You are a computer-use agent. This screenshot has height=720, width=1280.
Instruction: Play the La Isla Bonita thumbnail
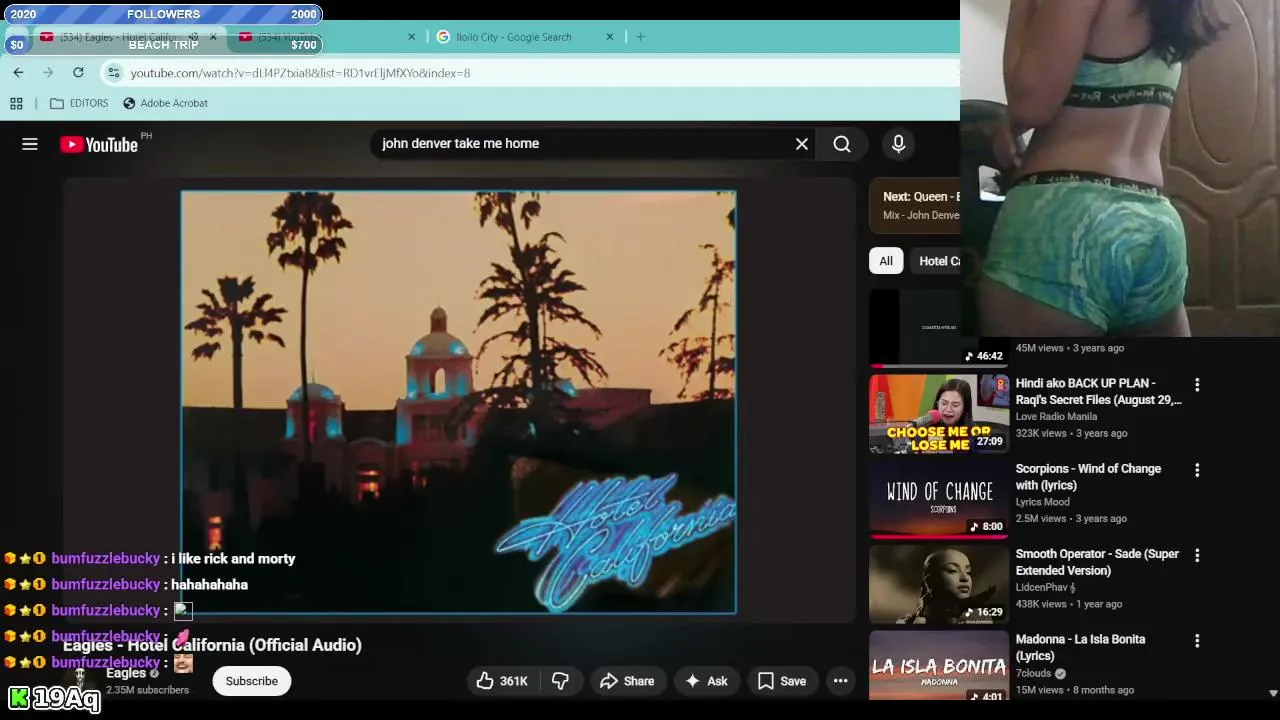tap(939, 665)
